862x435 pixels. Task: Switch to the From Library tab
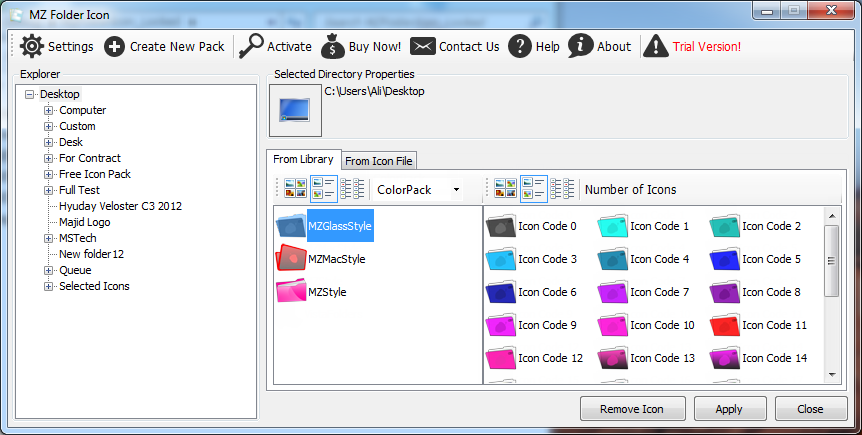point(303,159)
